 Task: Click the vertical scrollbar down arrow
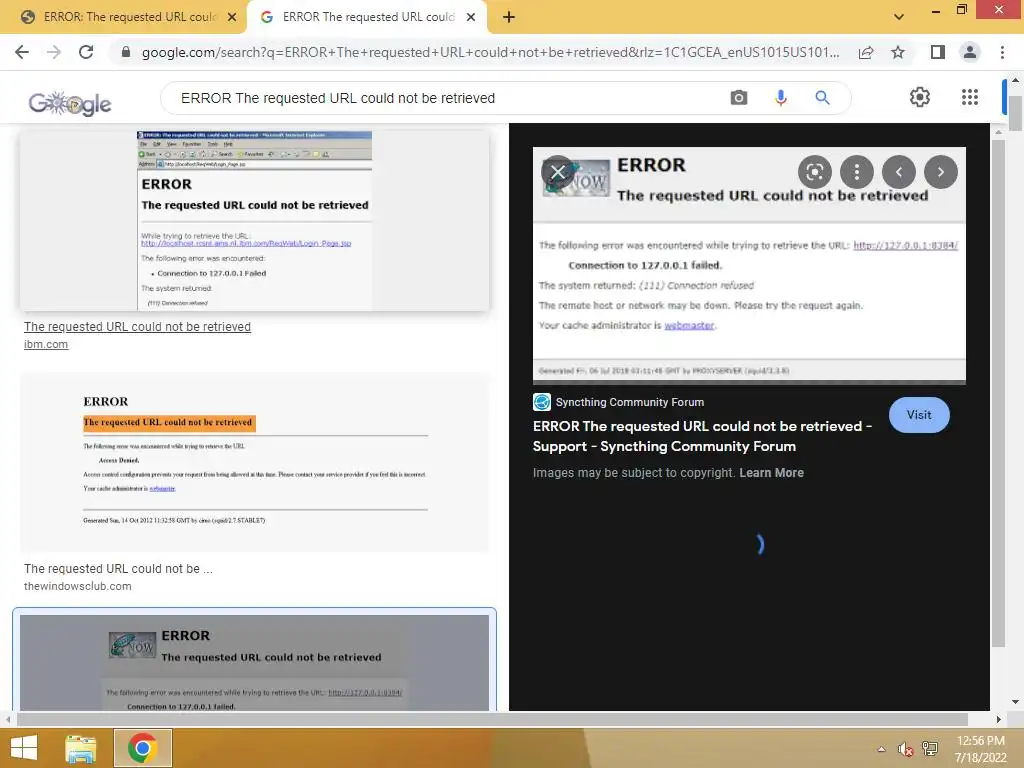1015,702
